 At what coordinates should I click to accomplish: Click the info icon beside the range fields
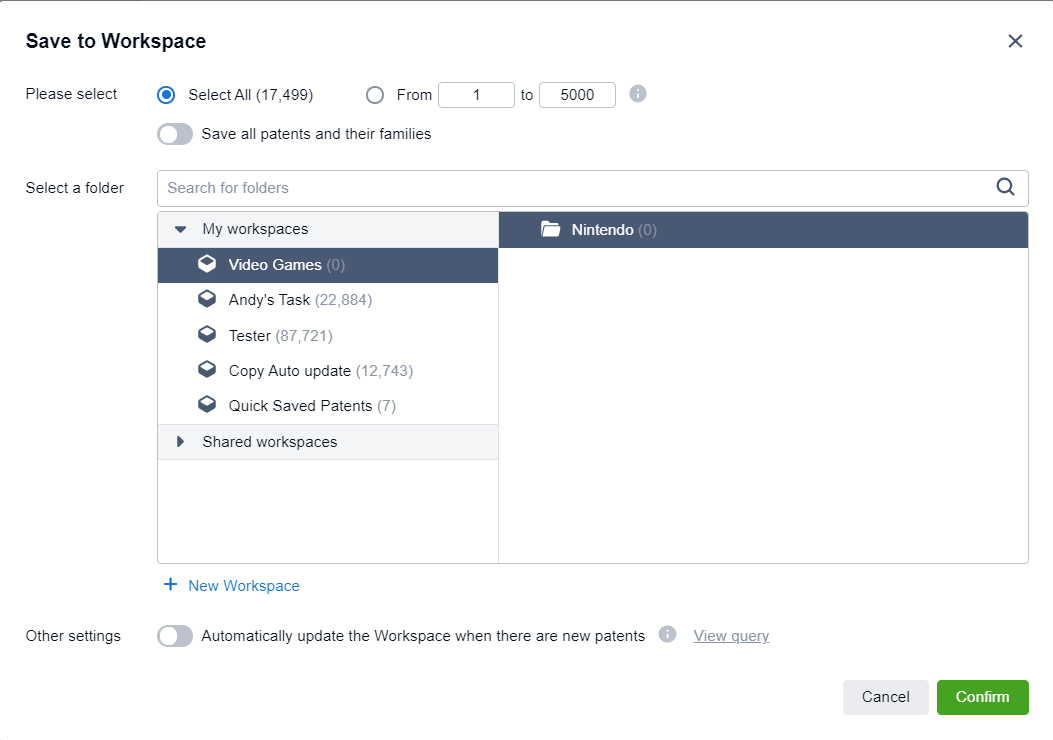point(638,94)
